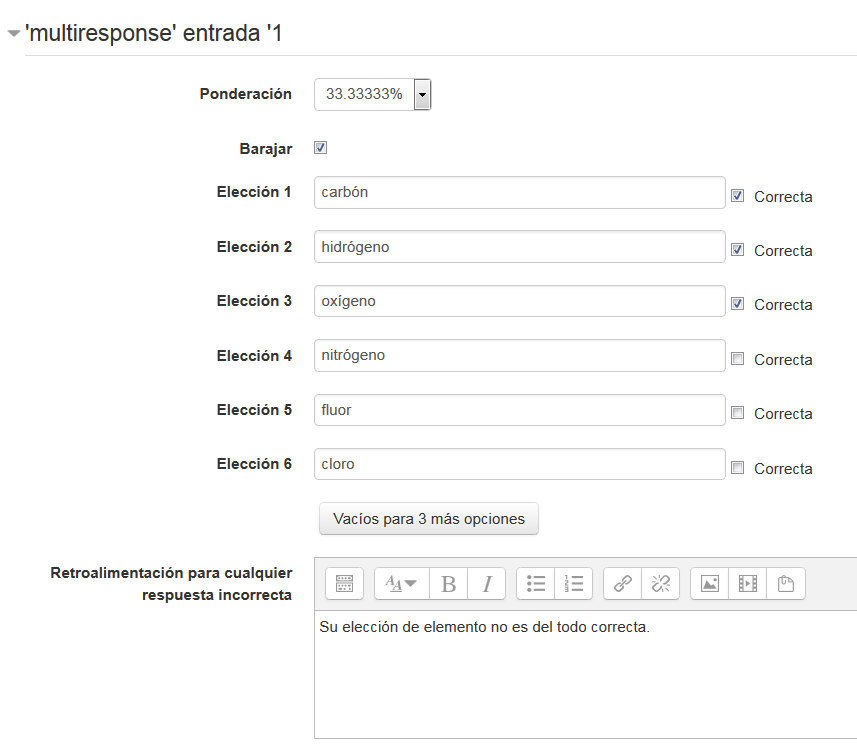This screenshot has width=857, height=755.
Task: Open the paragraph styles menu in the editor
Action: pos(401,584)
